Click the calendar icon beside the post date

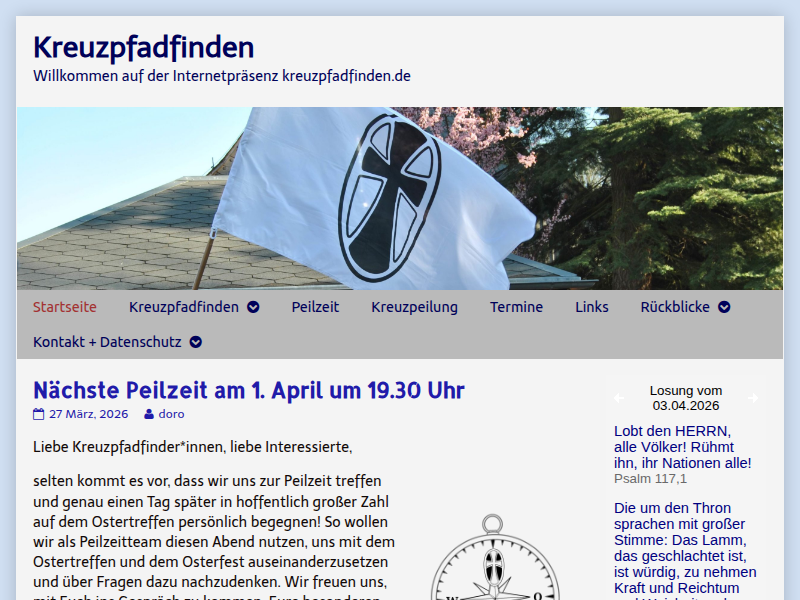tap(39, 414)
